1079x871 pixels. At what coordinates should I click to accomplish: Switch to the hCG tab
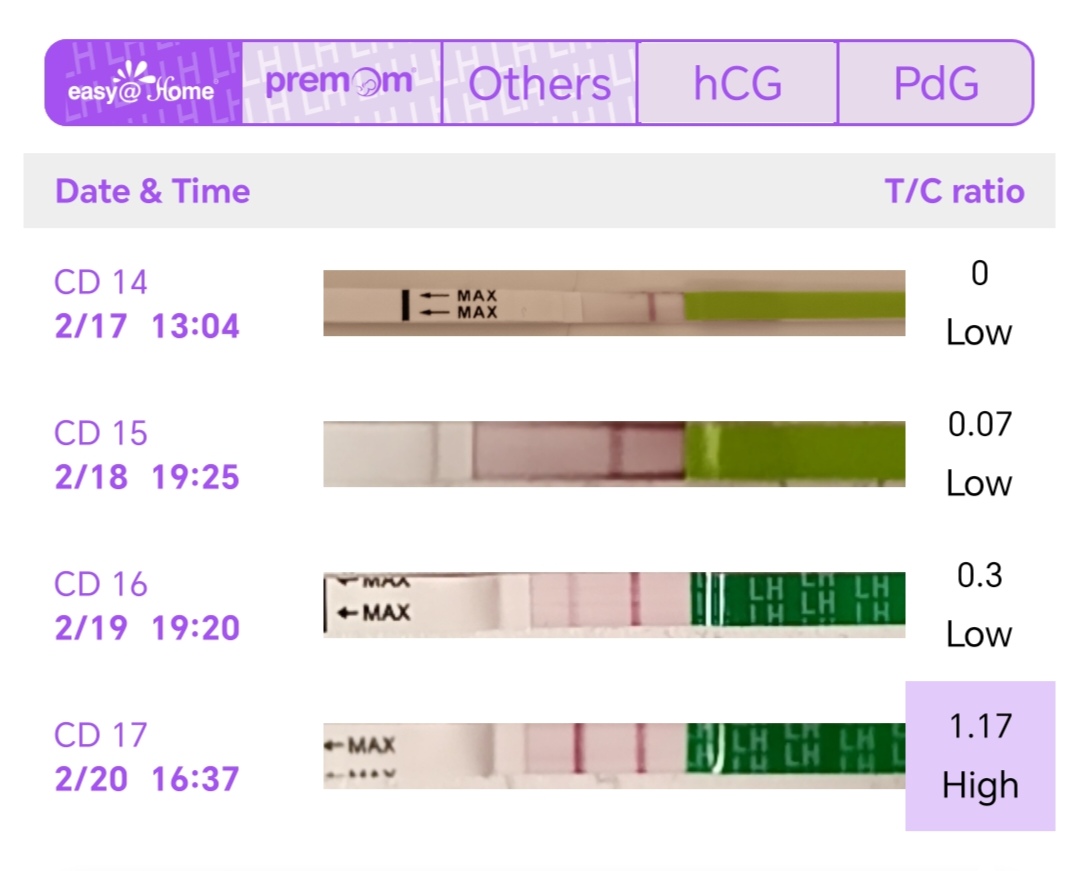(x=737, y=84)
